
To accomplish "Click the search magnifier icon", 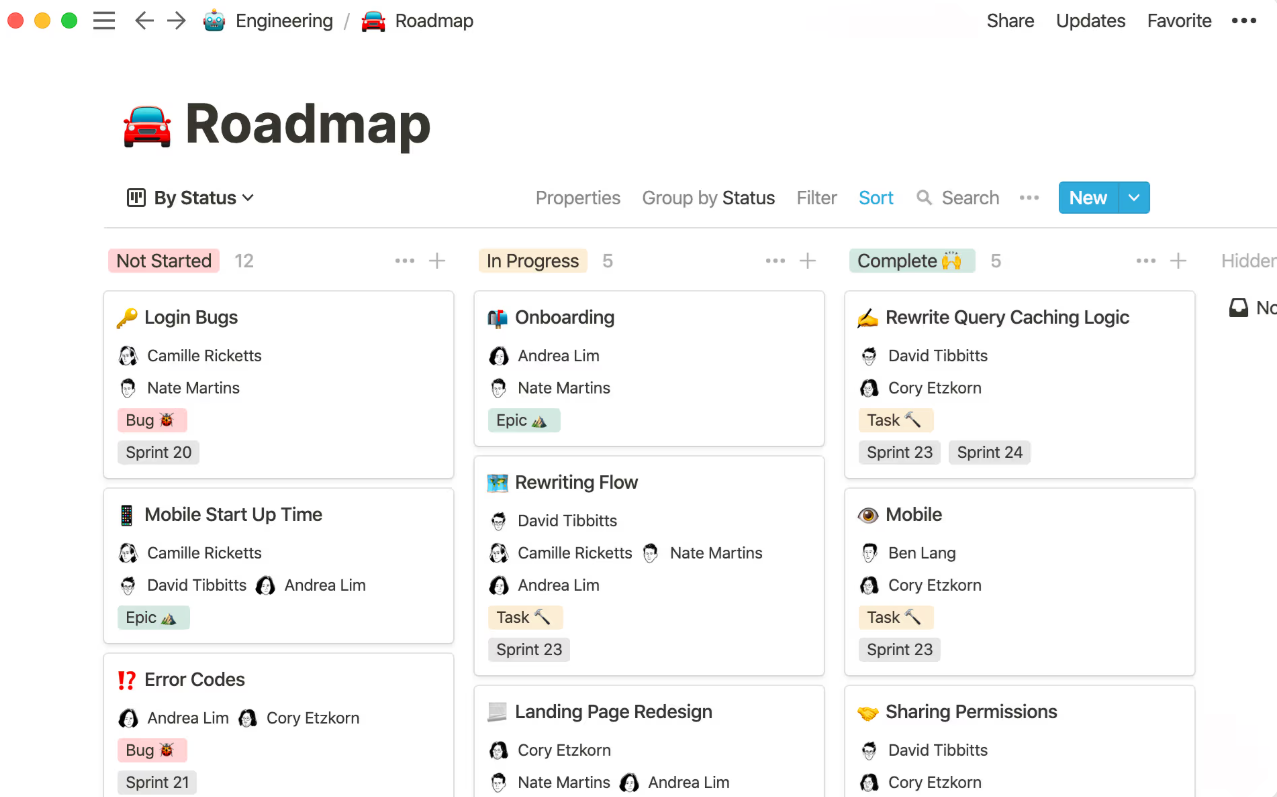I will [925, 198].
